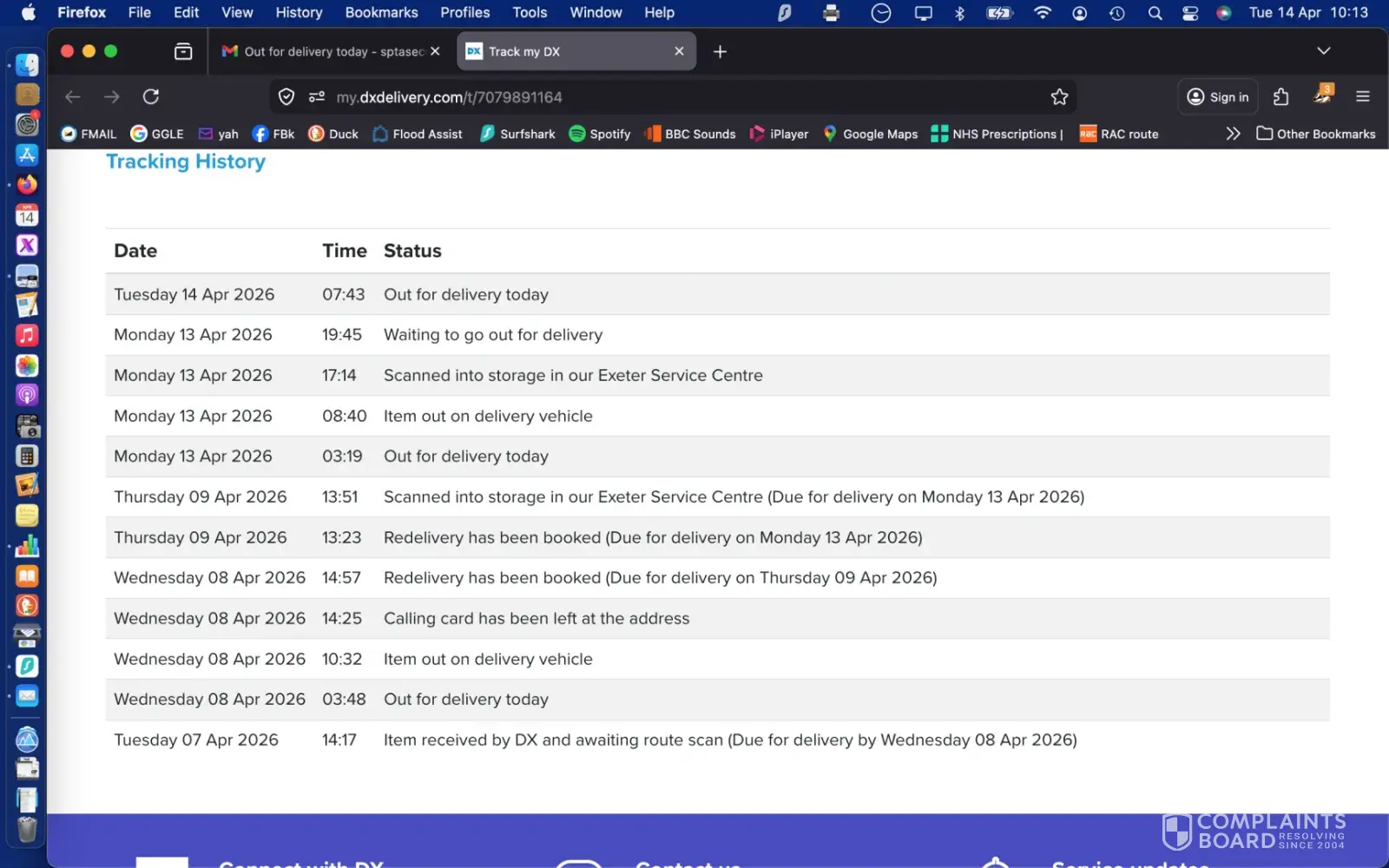Click the tracking protection shield icon
Viewport: 1389px width, 868px height.
click(x=286, y=97)
